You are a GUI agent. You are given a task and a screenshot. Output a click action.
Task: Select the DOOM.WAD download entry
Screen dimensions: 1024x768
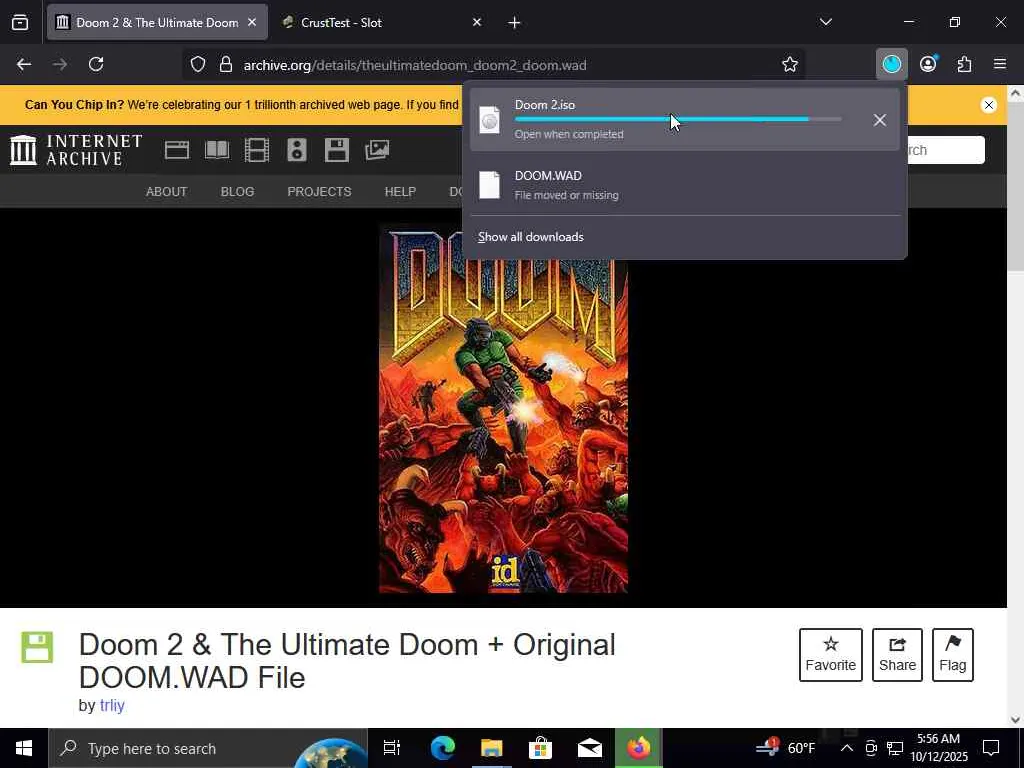[x=684, y=185]
